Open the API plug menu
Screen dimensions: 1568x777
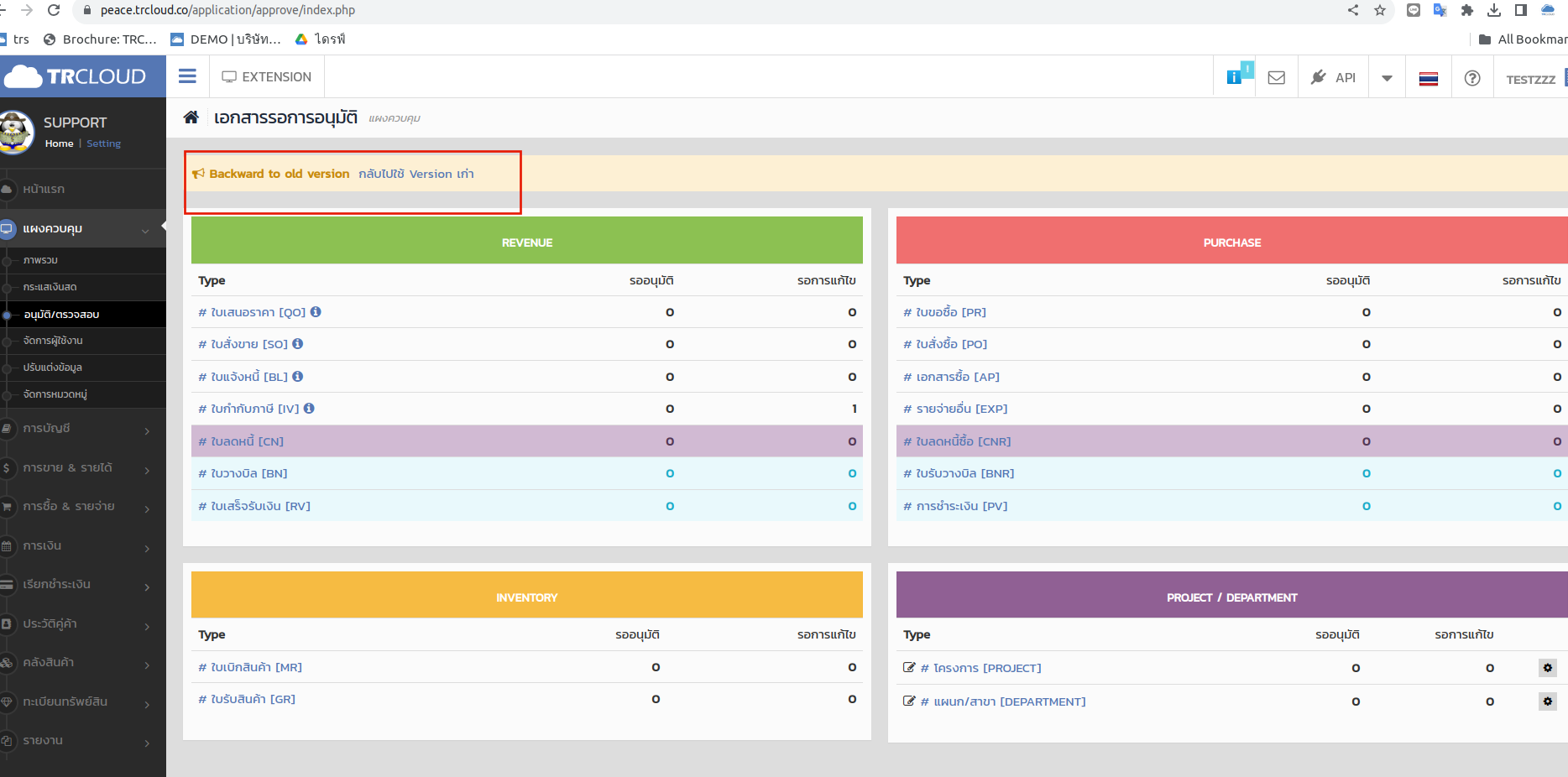1333,77
